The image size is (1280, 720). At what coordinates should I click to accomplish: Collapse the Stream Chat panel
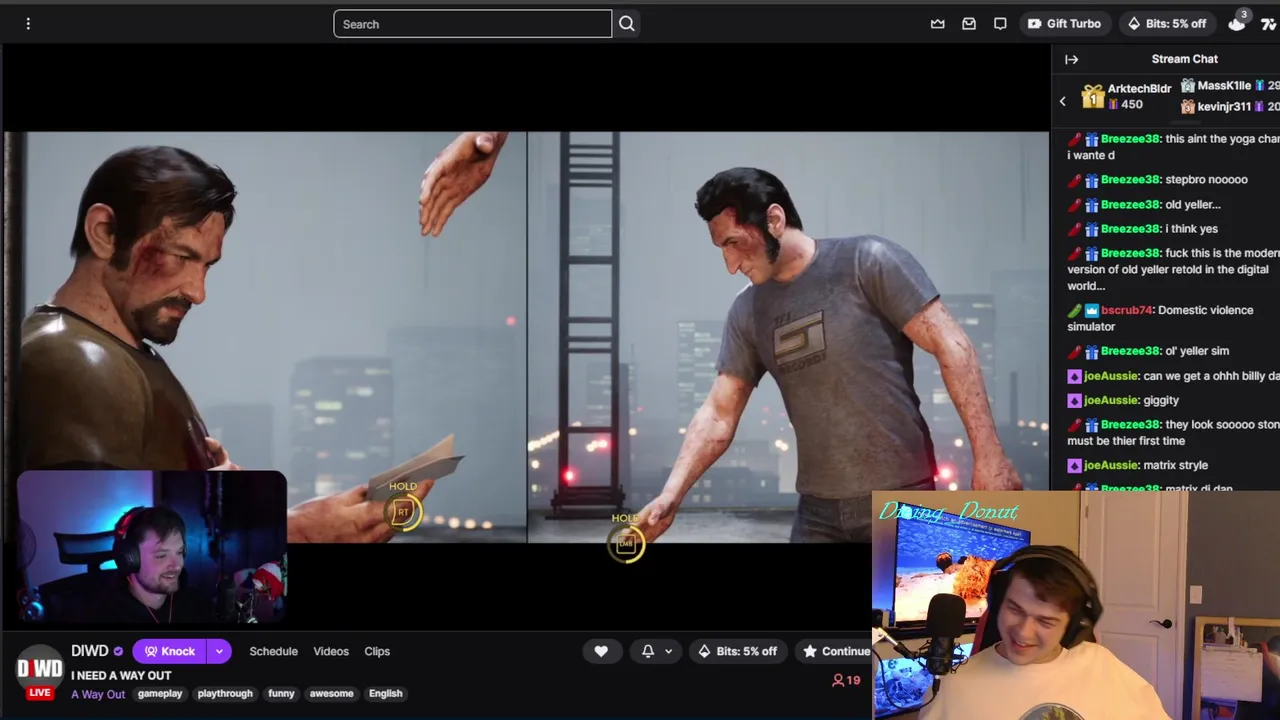click(x=1071, y=59)
